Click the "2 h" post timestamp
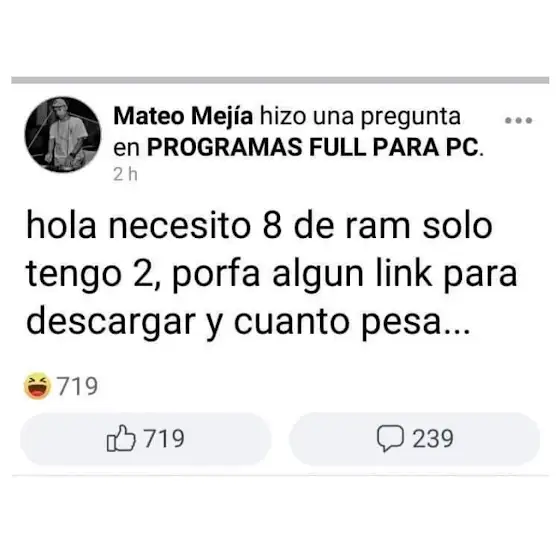Viewport: 560px width, 560px height. pyautogui.click(x=125, y=175)
